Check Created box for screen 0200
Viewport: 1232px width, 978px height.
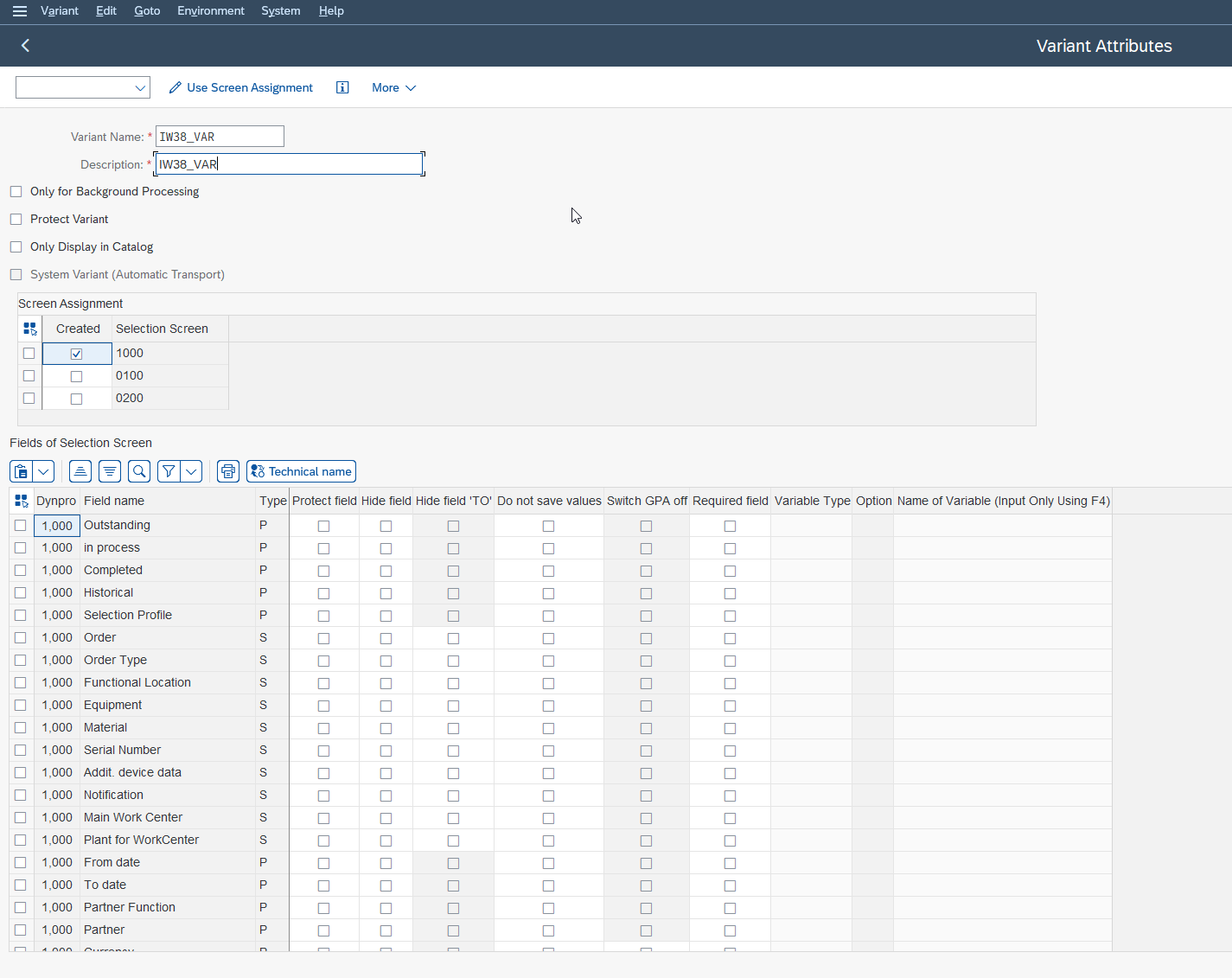pos(76,399)
